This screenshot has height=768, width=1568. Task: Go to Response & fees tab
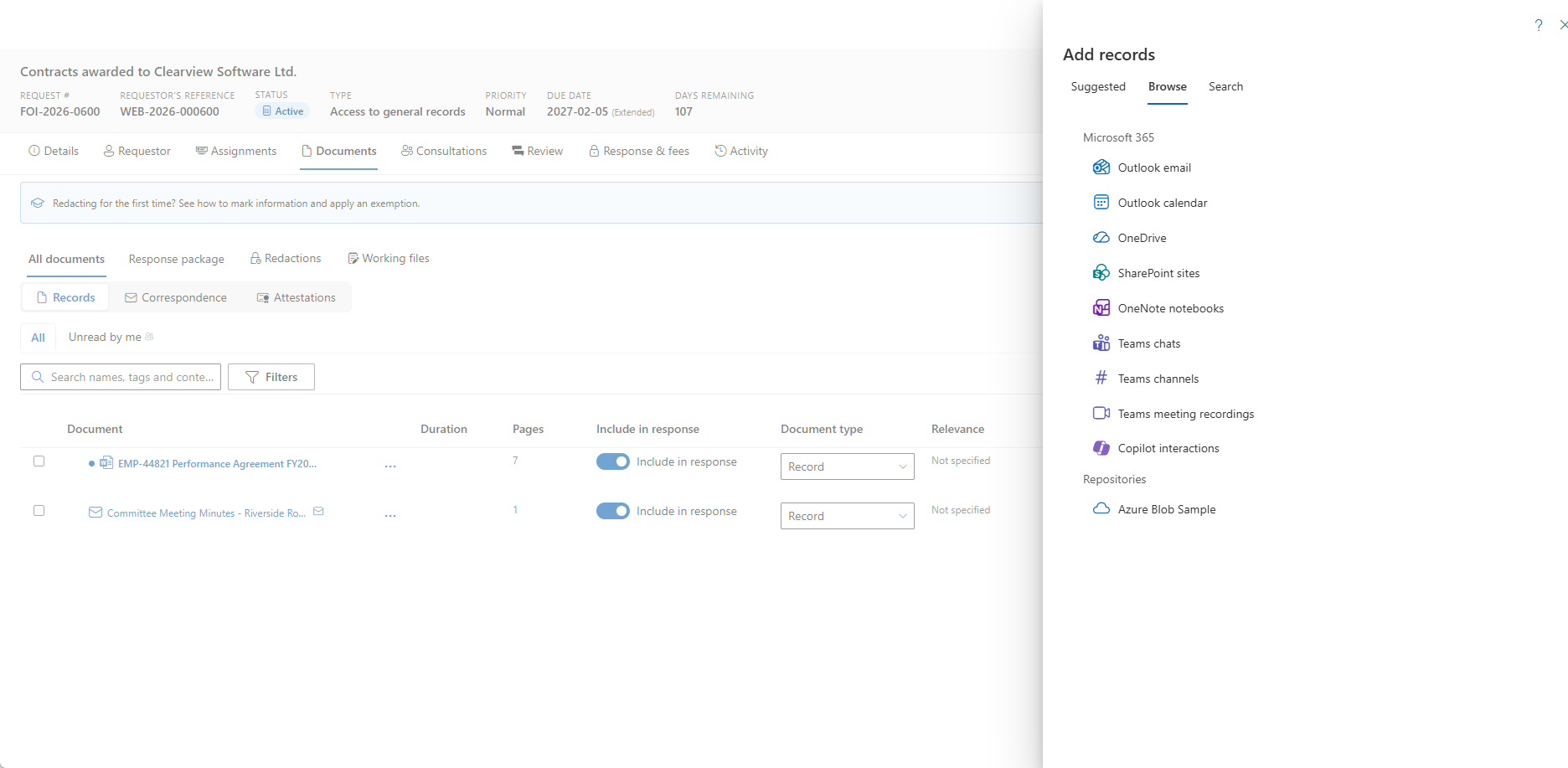click(x=639, y=151)
